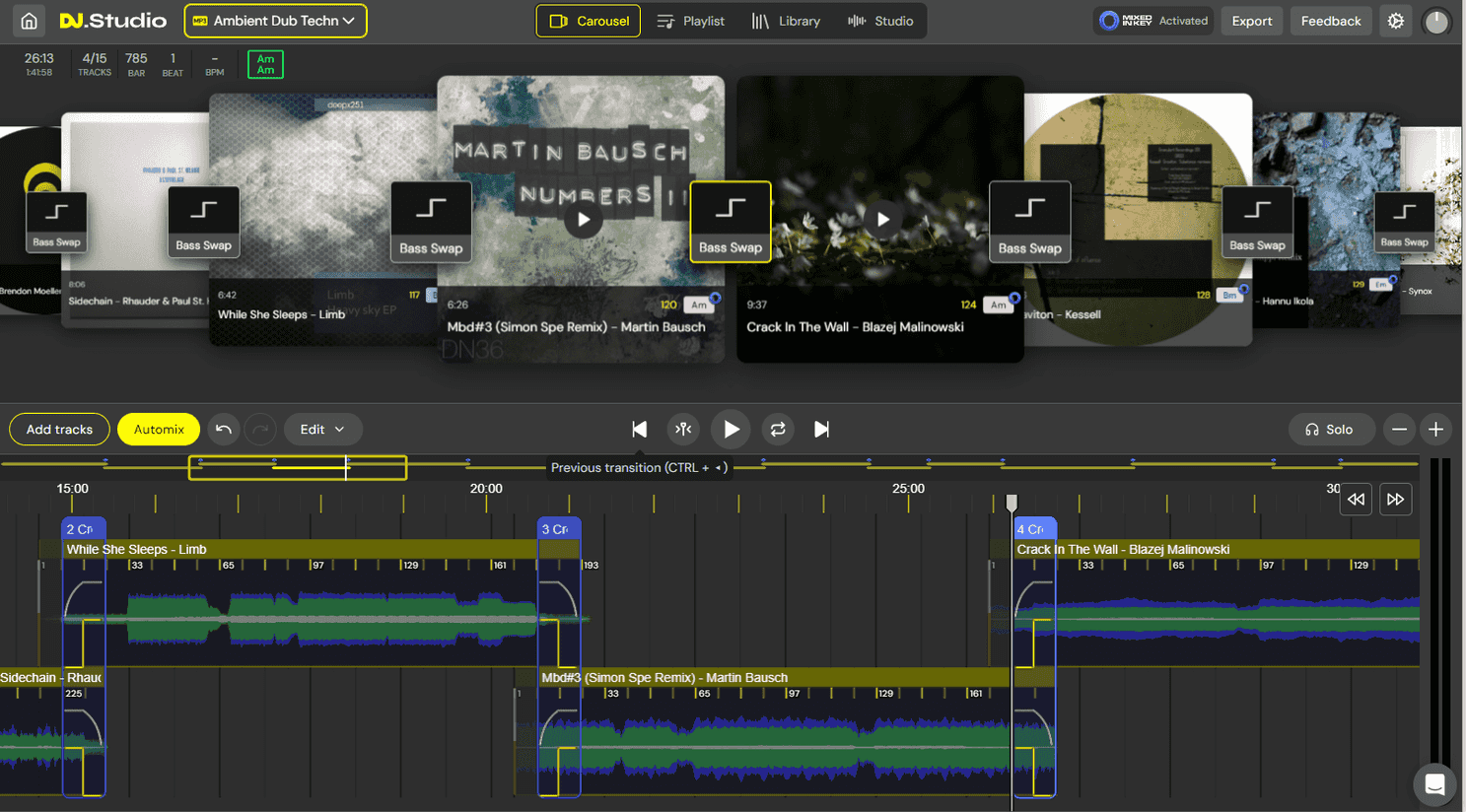Click the split at playhead icon
The image size is (1466, 812).
(683, 429)
